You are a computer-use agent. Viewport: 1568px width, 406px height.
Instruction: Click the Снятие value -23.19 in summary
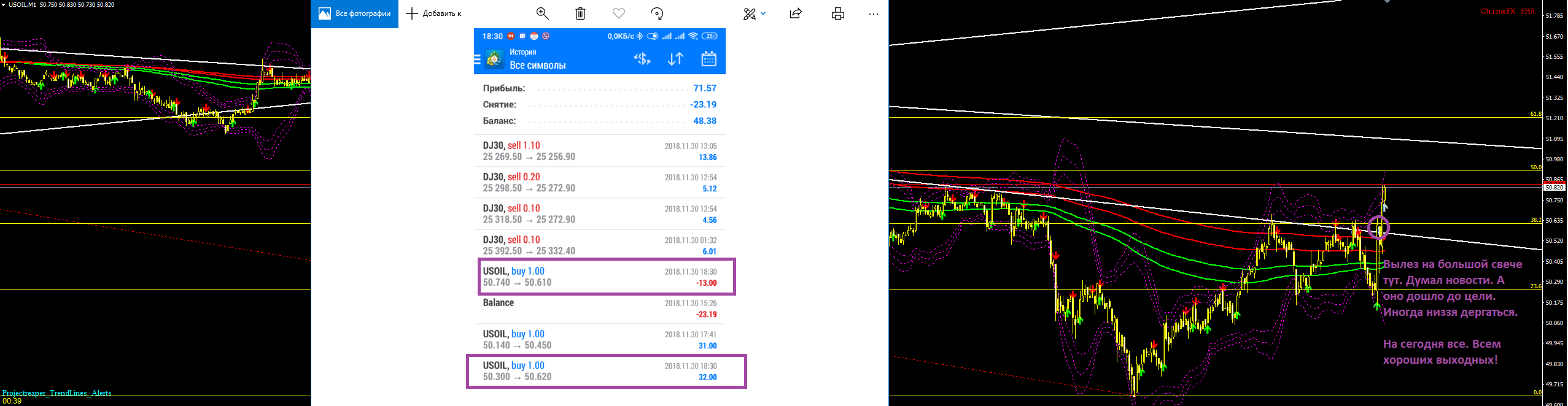coord(703,104)
